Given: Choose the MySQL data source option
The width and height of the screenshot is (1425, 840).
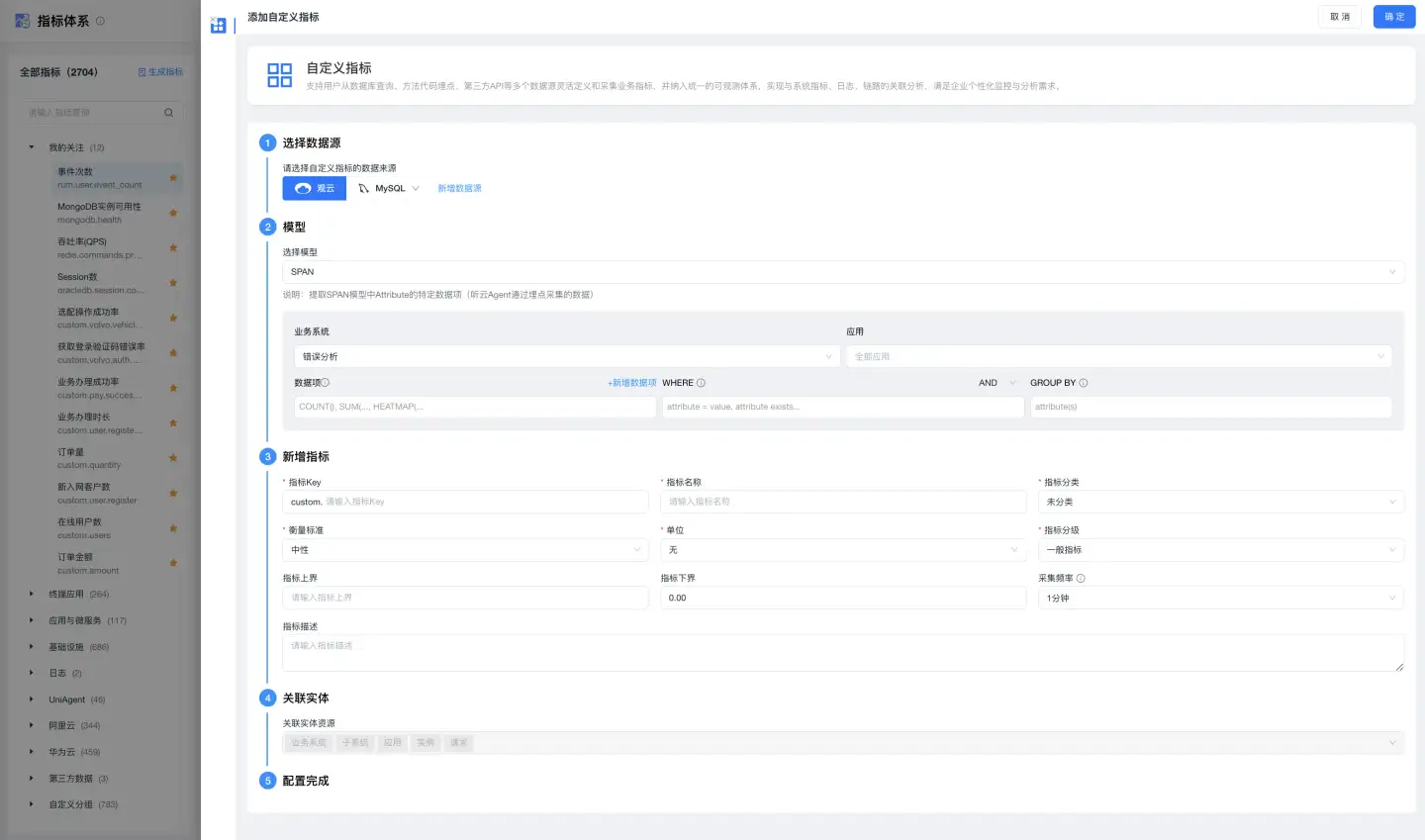Looking at the screenshot, I should tap(389, 188).
